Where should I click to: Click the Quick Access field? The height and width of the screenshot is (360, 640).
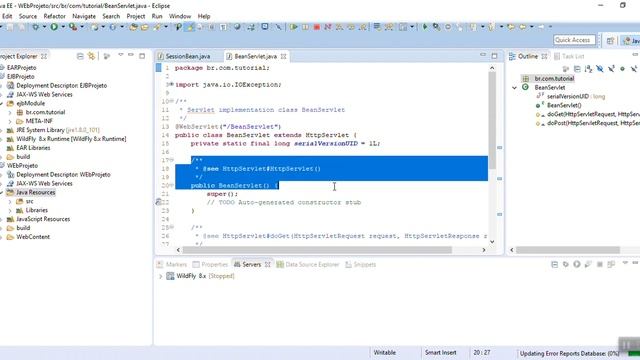574,40
